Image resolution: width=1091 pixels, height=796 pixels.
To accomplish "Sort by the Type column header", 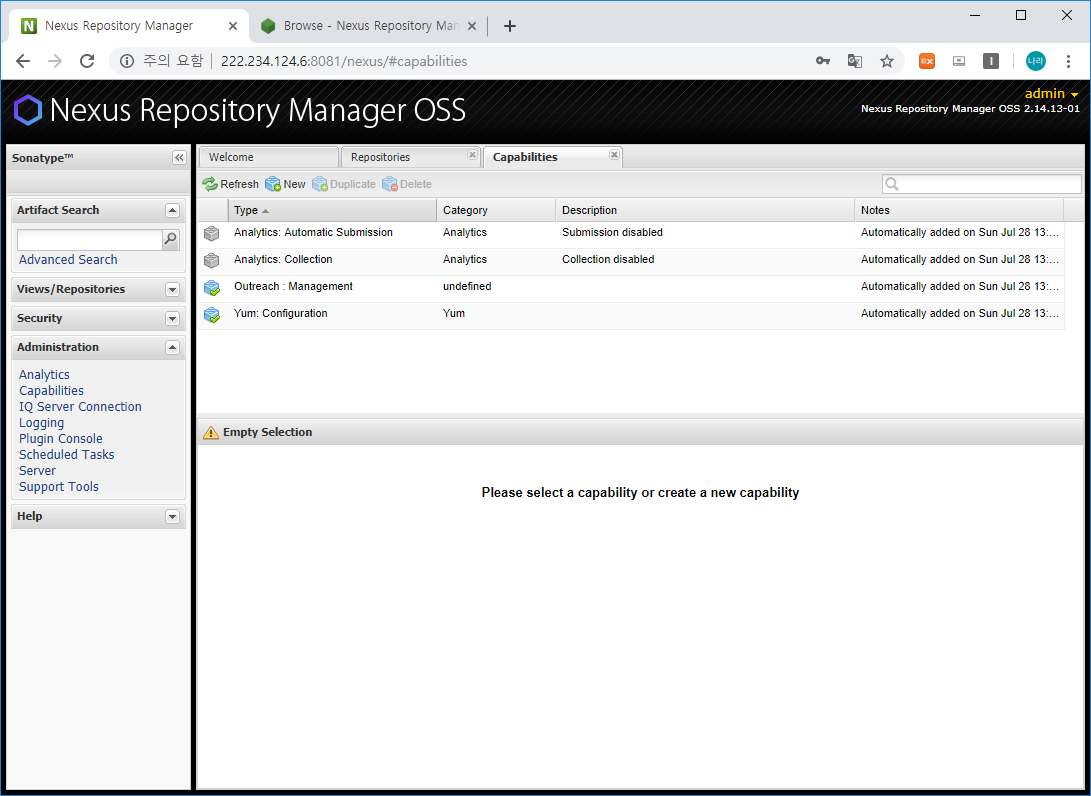I will tap(332, 210).
